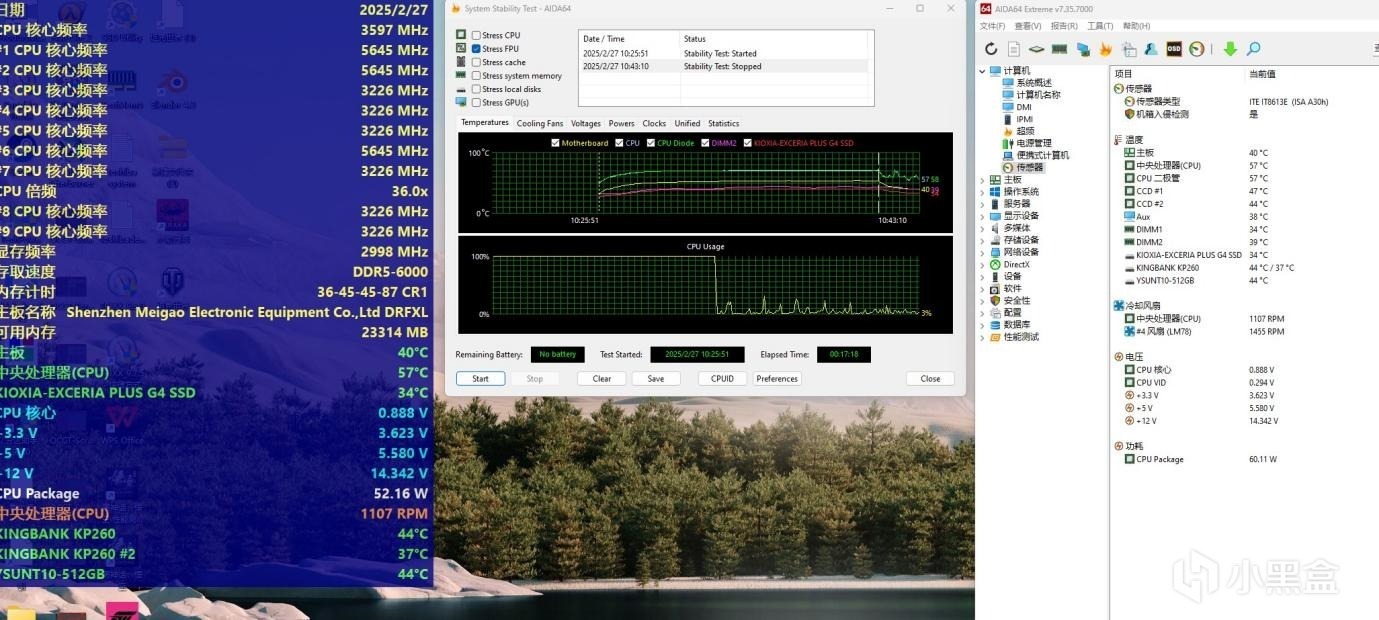This screenshot has height=620, width=1379.
Task: Expand the 操作系统 tree node
Action: pos(982,192)
